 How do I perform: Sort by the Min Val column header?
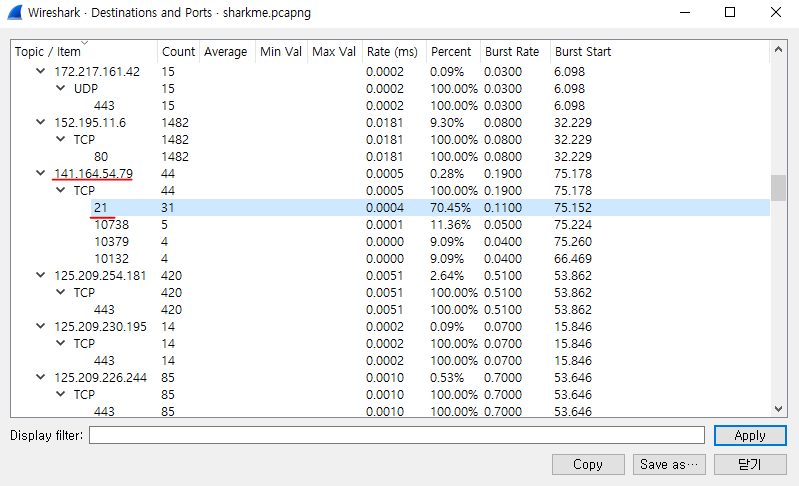click(x=281, y=51)
